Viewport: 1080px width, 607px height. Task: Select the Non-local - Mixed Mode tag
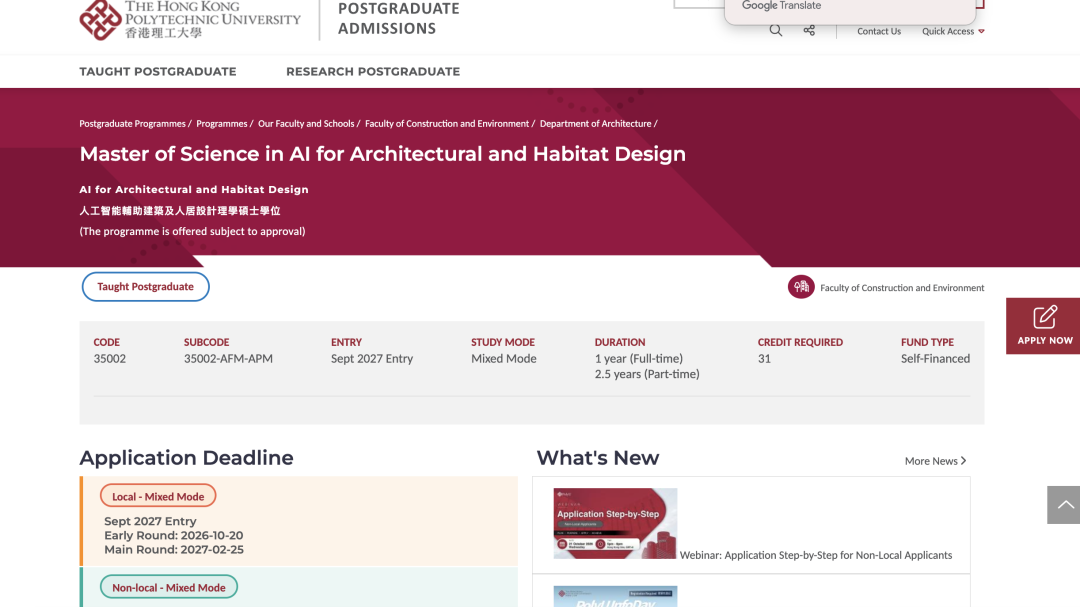[169, 587]
